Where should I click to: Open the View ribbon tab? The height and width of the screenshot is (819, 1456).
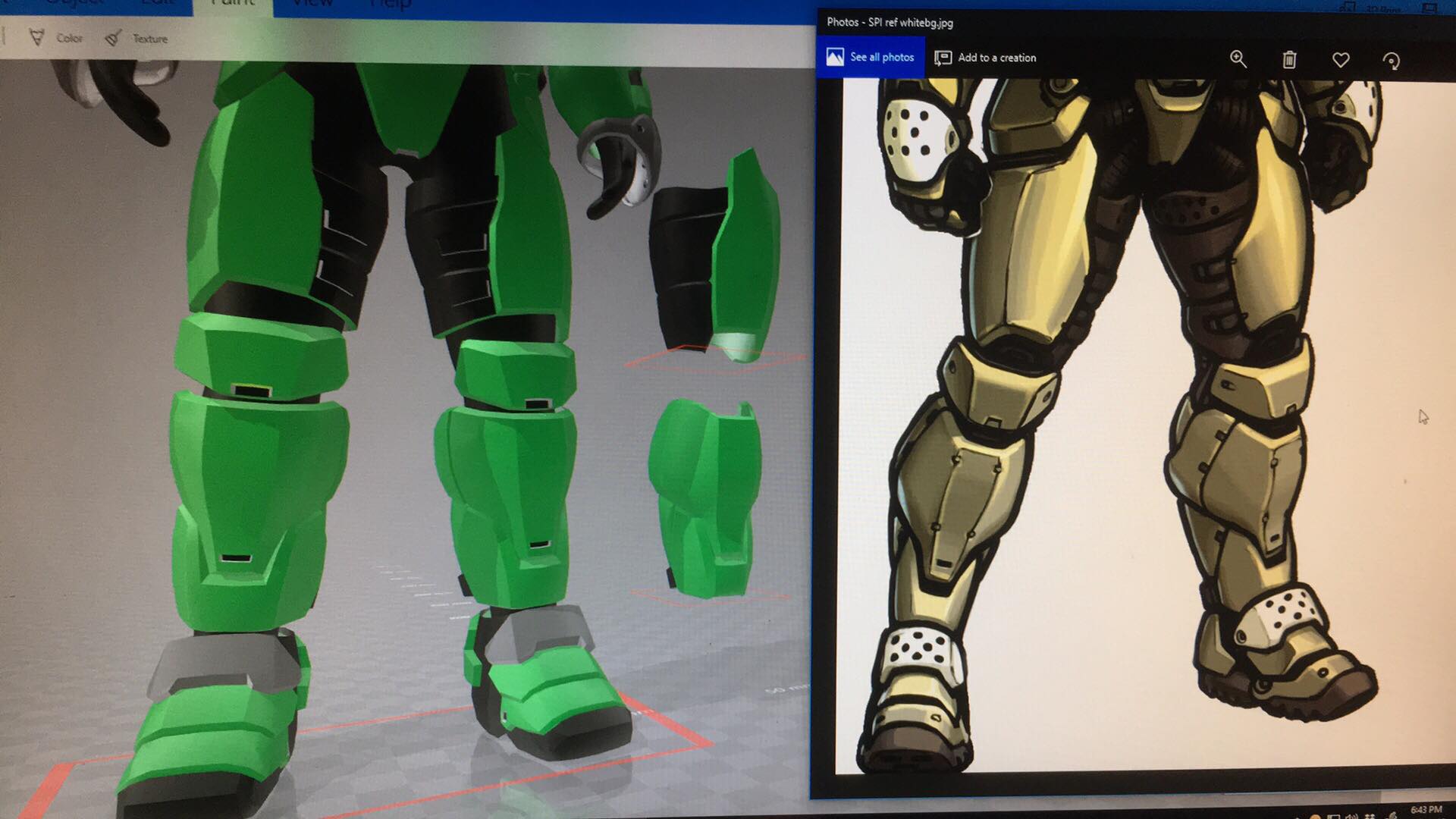click(x=312, y=4)
